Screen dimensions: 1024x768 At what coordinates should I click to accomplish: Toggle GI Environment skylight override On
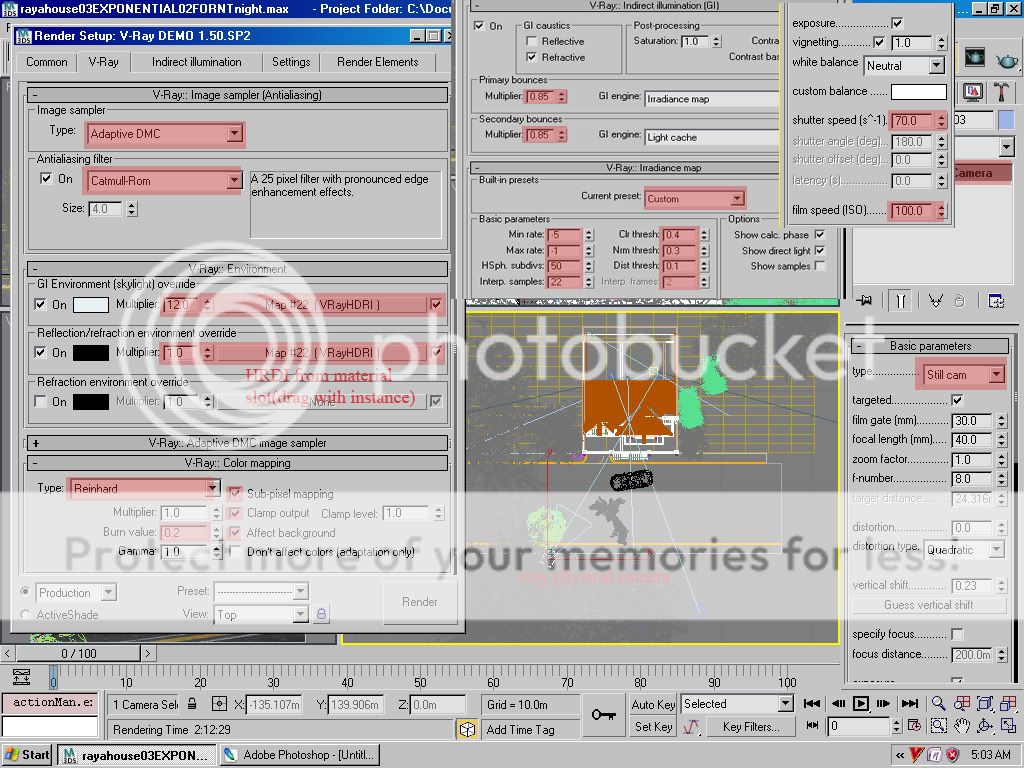coord(40,304)
